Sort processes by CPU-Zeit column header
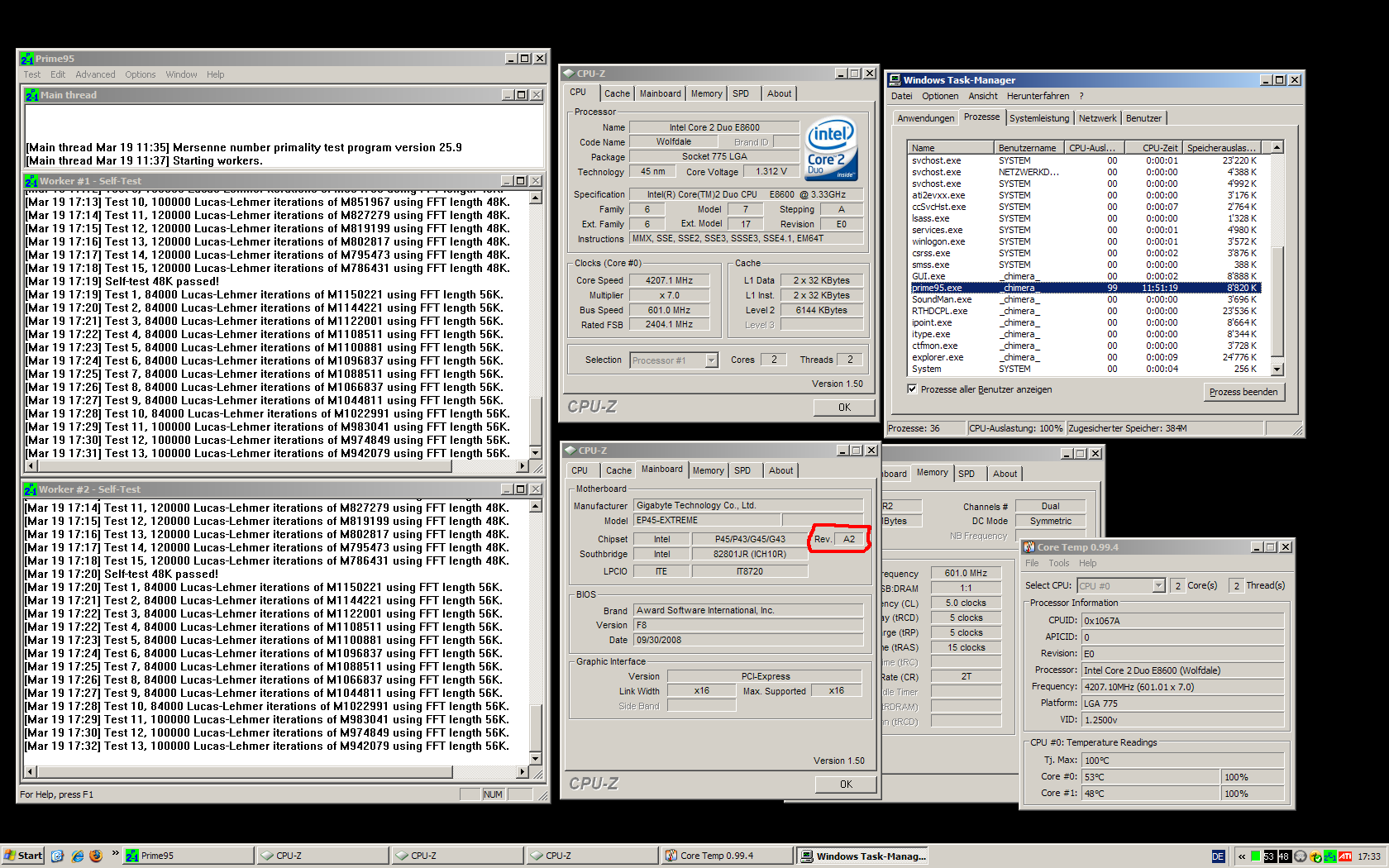The image size is (1389, 868). [x=1153, y=148]
